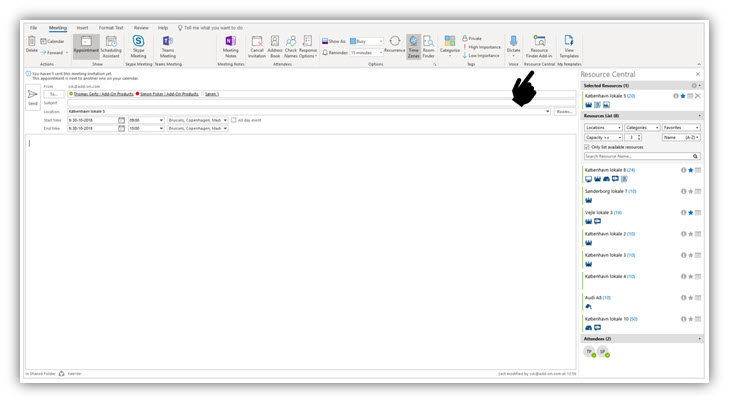Open OneNote Meeting Notes
729x403 pixels.
point(231,46)
